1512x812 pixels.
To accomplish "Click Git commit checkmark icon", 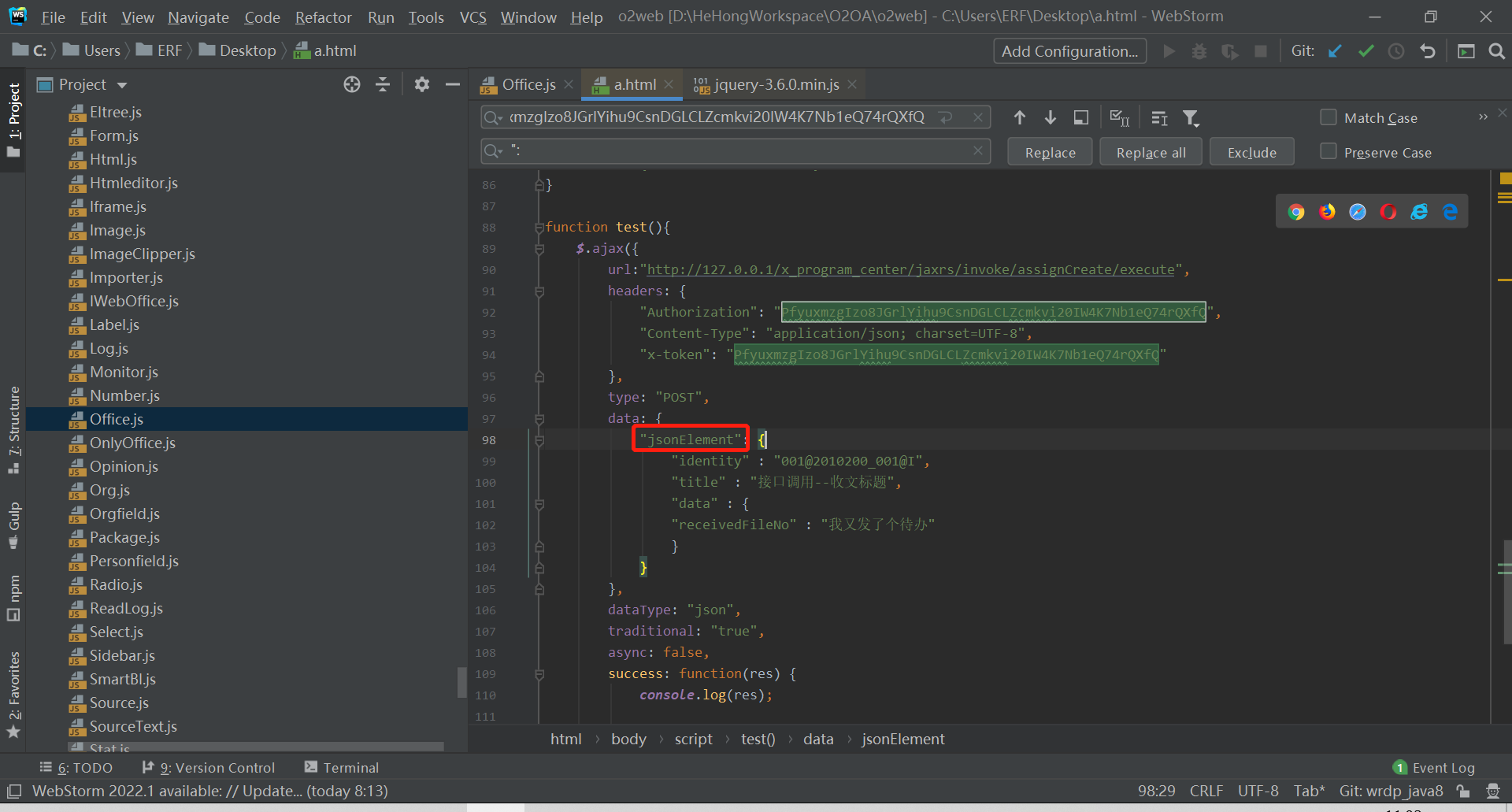I will (1366, 51).
